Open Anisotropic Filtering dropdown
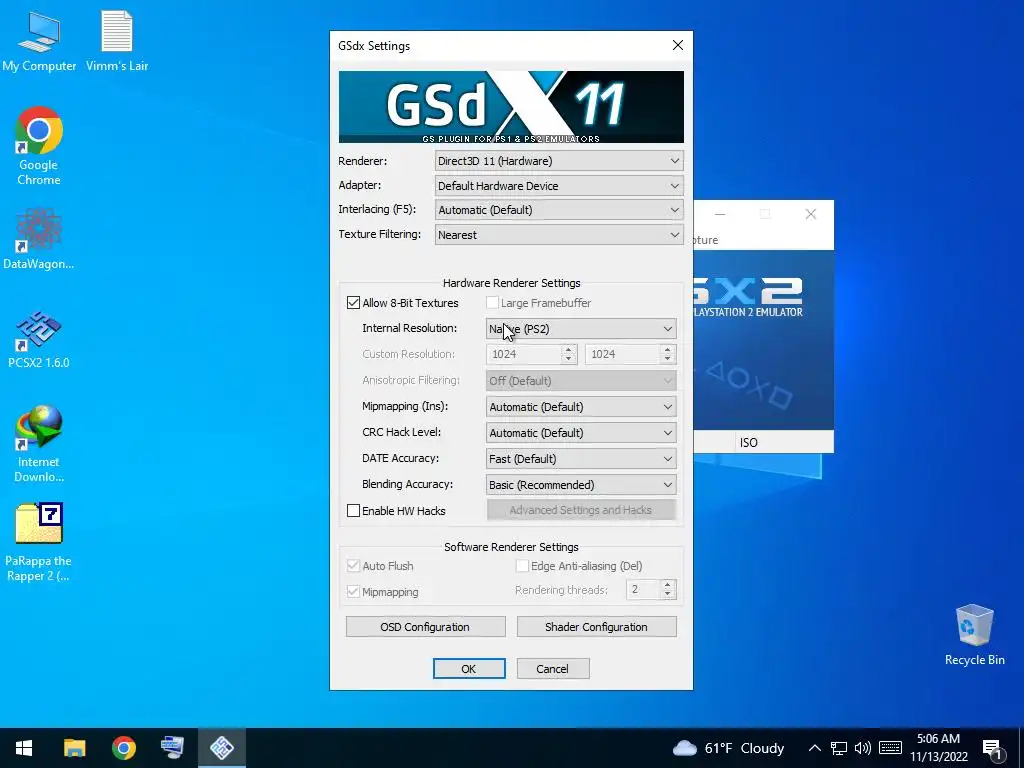Viewport: 1024px width, 768px height. [x=581, y=380]
